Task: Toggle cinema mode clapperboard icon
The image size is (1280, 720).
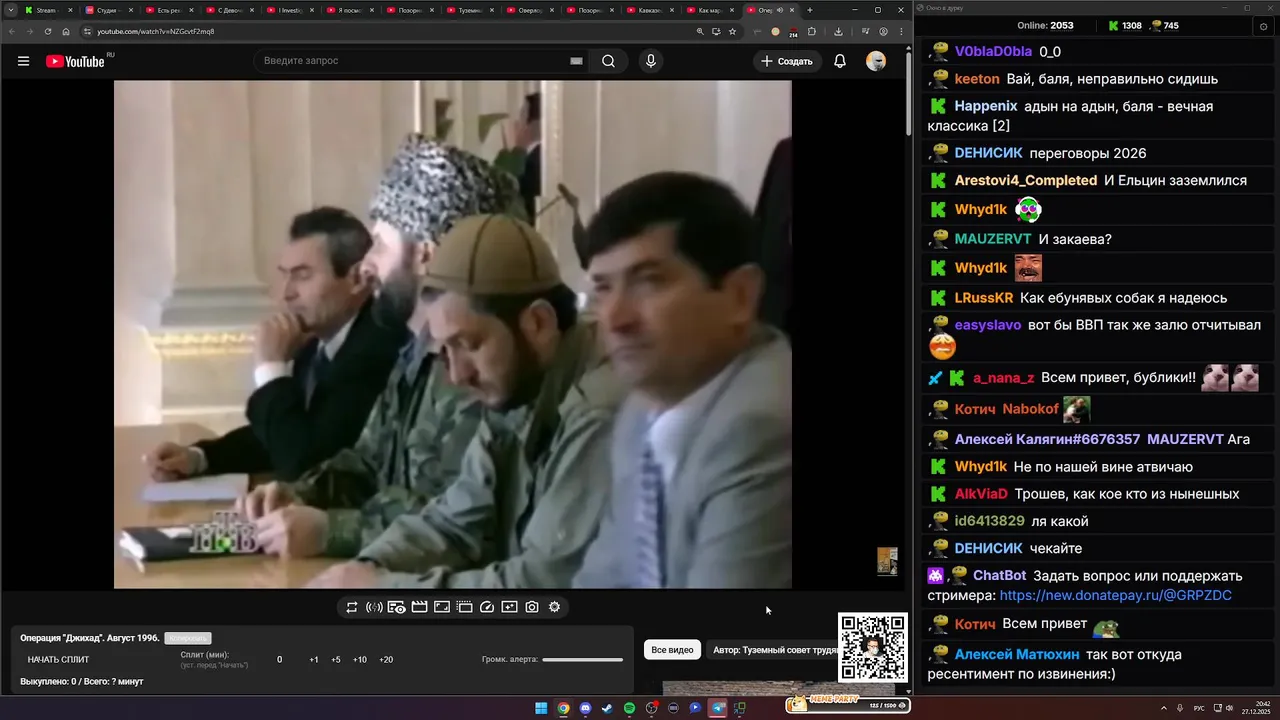Action: [419, 607]
